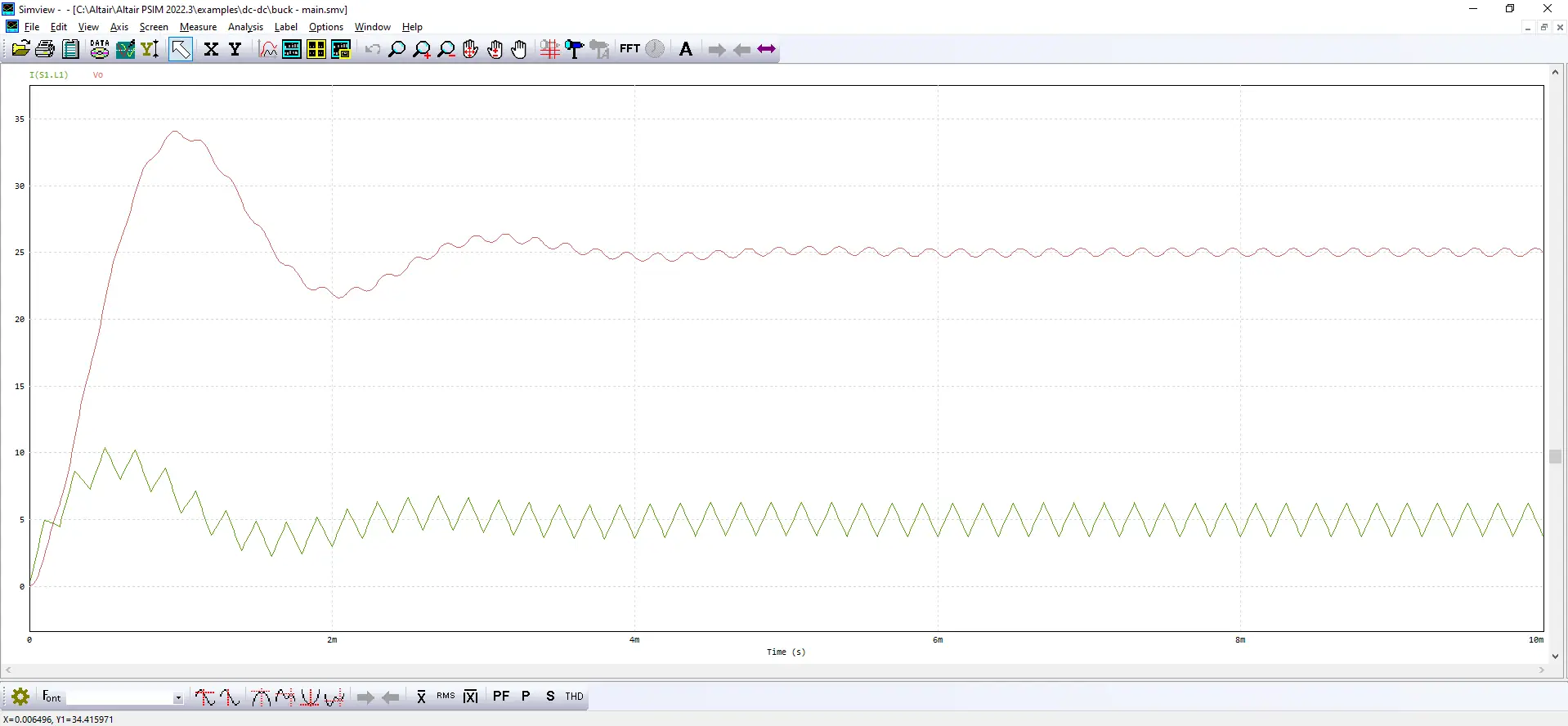Click the screen layout icon with yellow corner
Viewport: 1568px width, 726px height.
[341, 50]
